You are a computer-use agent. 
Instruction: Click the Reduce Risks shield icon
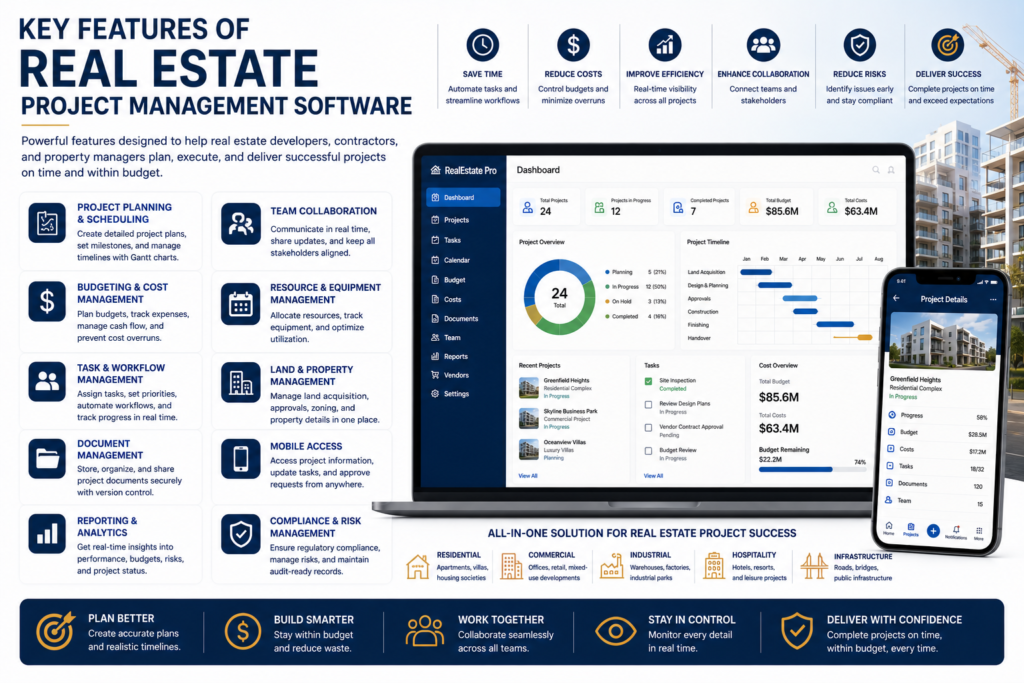point(859,45)
